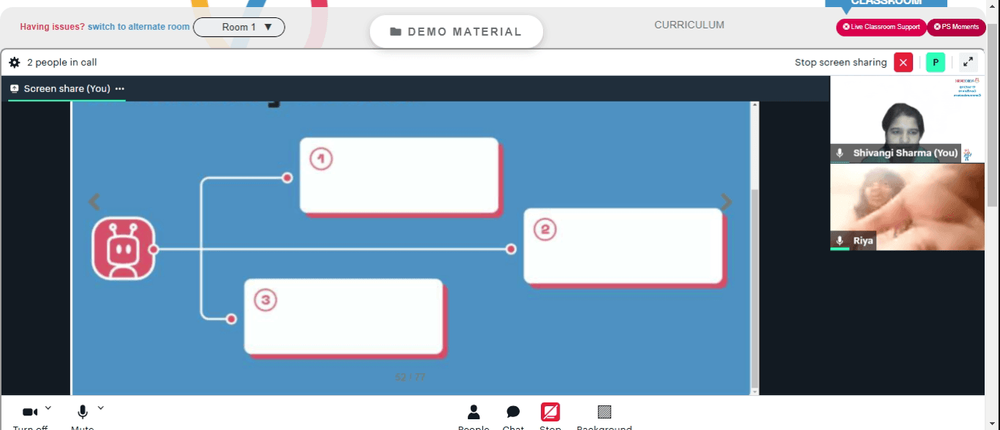
Task: Go to next slide arrow
Action: pos(726,202)
